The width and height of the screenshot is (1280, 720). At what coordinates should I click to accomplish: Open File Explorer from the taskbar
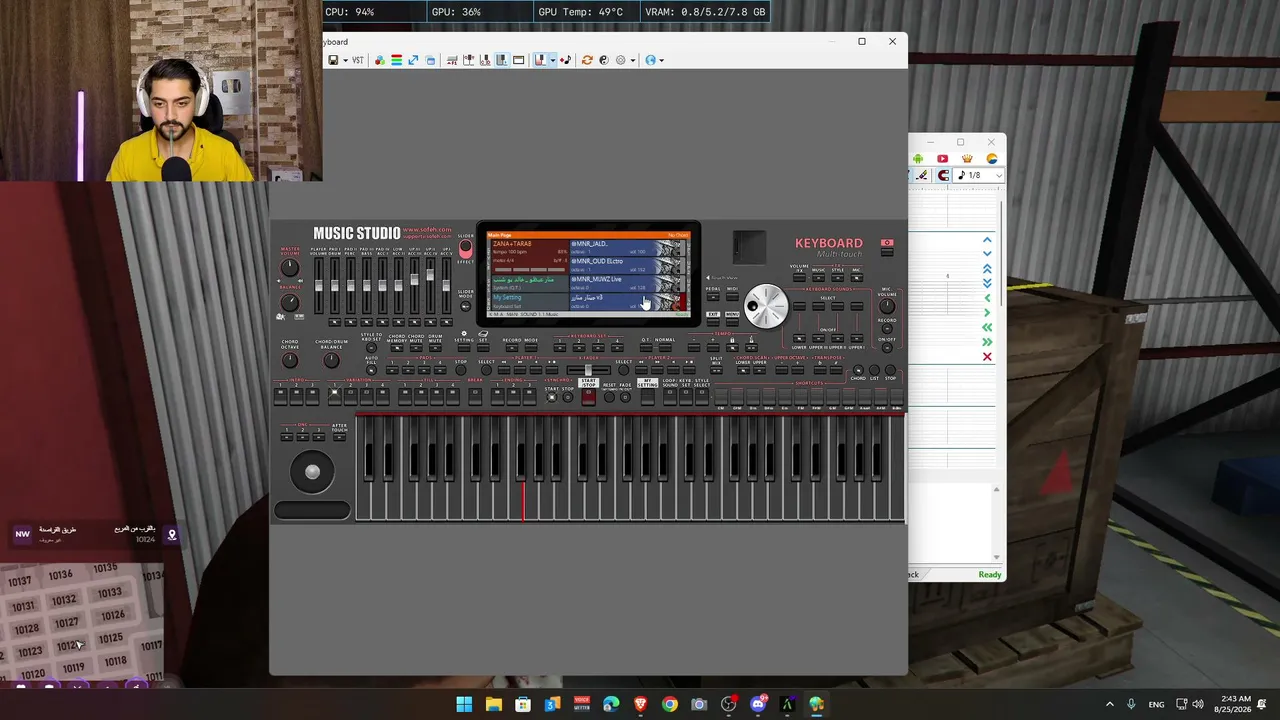click(x=493, y=704)
